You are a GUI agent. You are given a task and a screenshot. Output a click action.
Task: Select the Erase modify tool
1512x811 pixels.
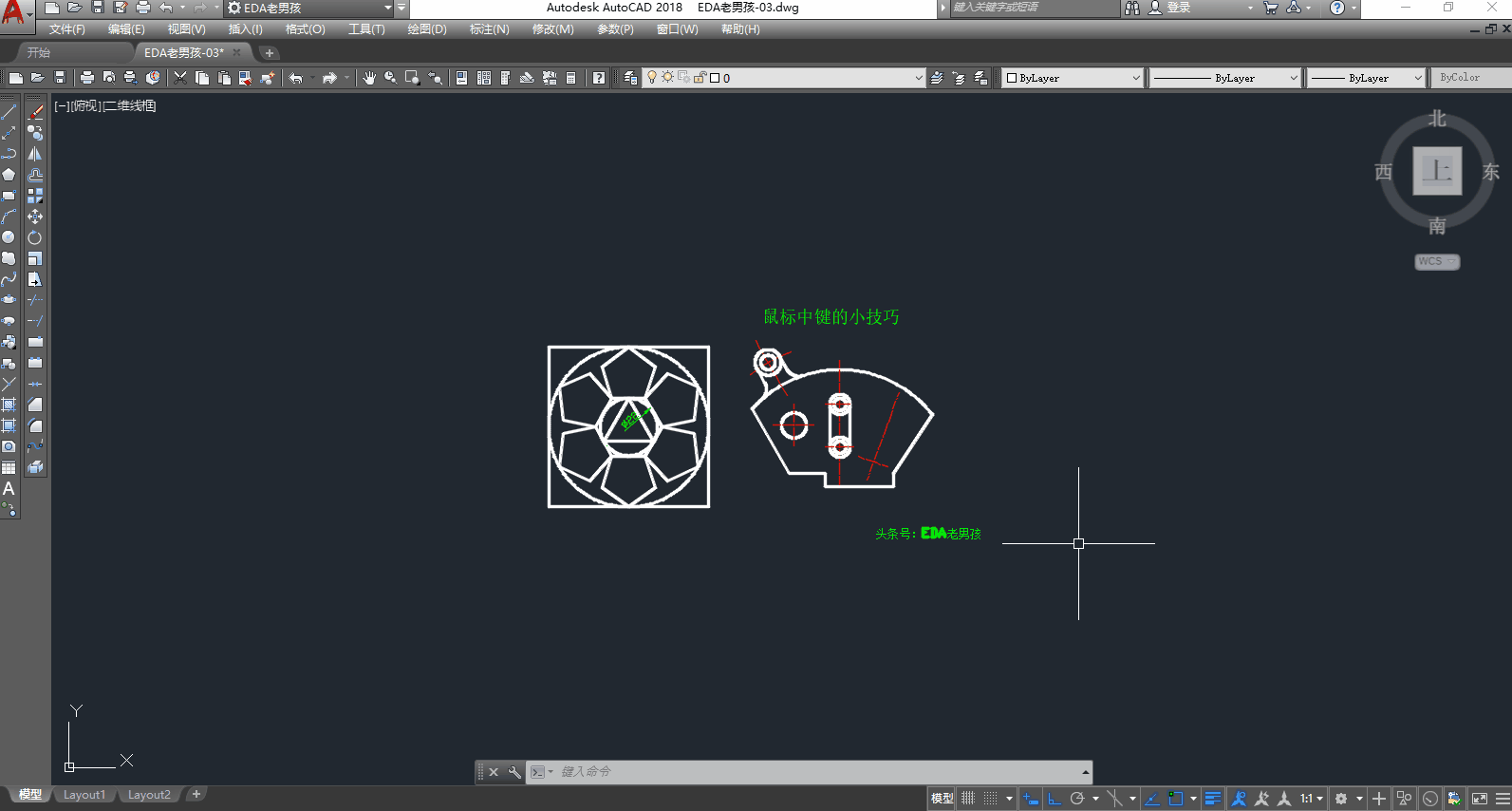pyautogui.click(x=35, y=112)
